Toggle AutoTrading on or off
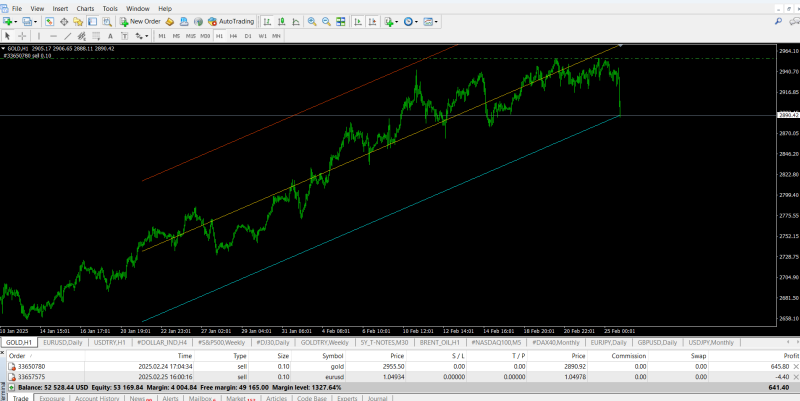This screenshot has height=401, width=800. [231, 21]
